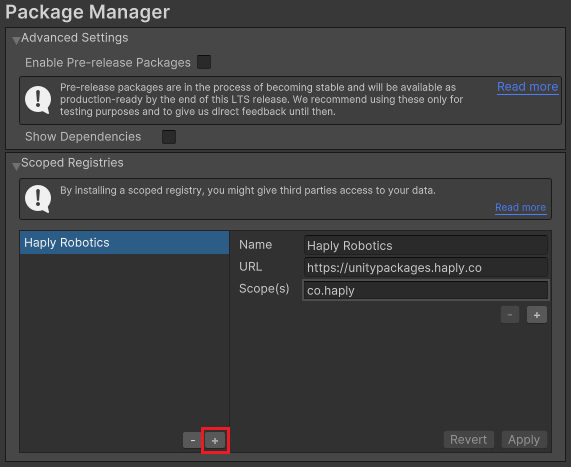Click the scoped registry warning icon
571x467 pixels.
(38, 199)
